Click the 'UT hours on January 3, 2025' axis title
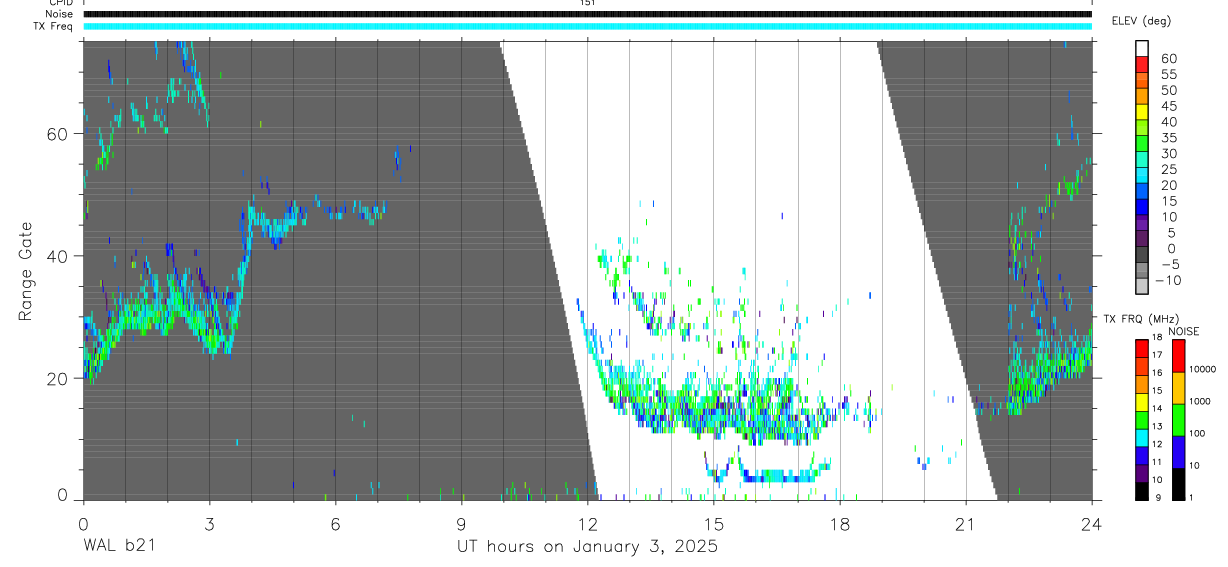1228x567 pixels. (587, 547)
